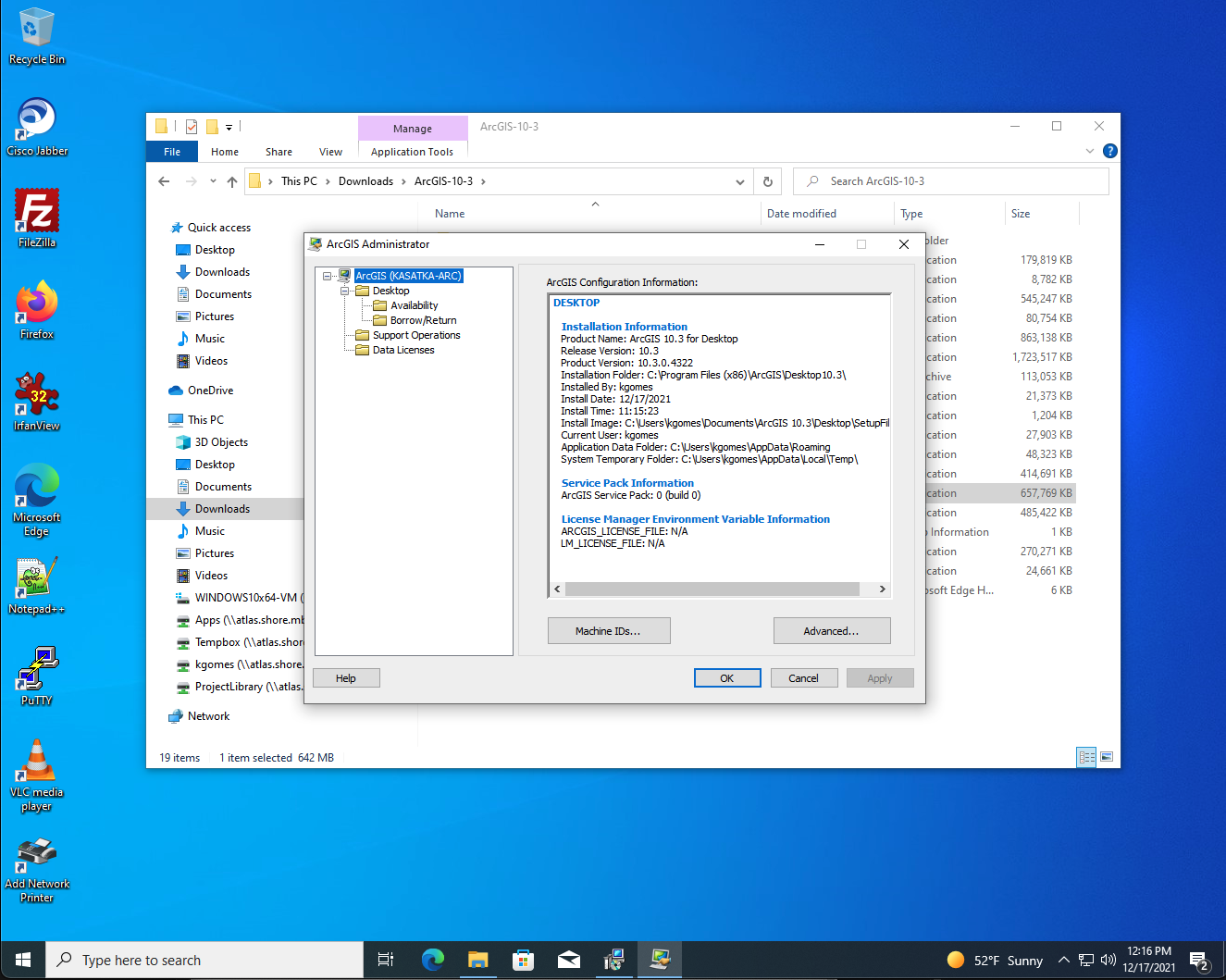The image size is (1226, 980).
Task: Open the View ribbon tab
Action: coord(330,152)
